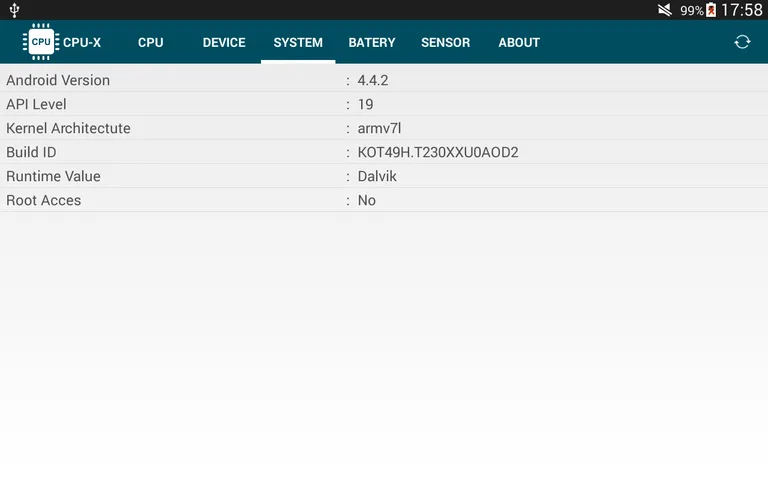Switch to the CPU tab

150,43
